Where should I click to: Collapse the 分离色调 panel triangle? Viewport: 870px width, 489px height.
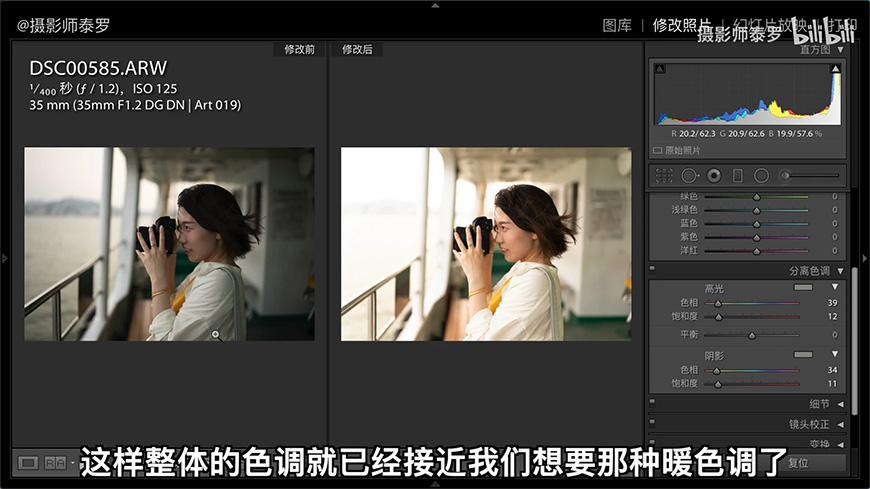tap(841, 271)
